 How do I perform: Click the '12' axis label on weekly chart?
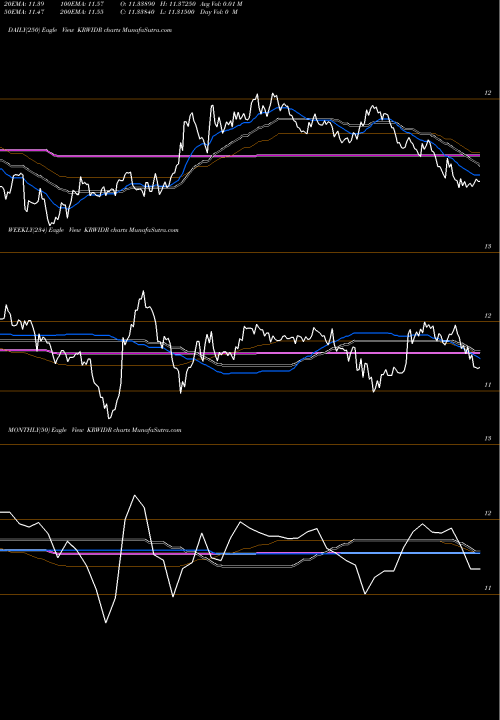[x=488, y=315]
